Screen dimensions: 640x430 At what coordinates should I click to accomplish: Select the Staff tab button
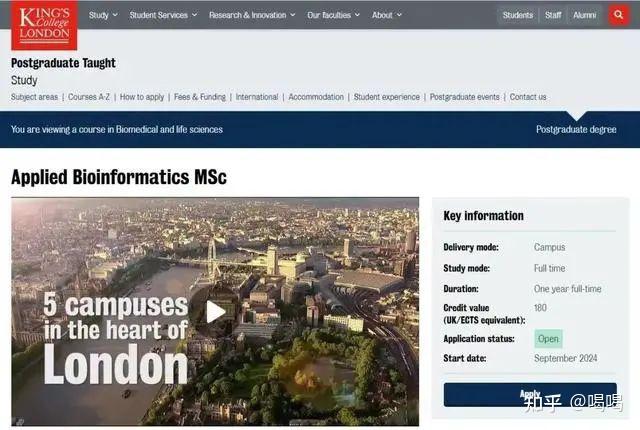pos(553,15)
